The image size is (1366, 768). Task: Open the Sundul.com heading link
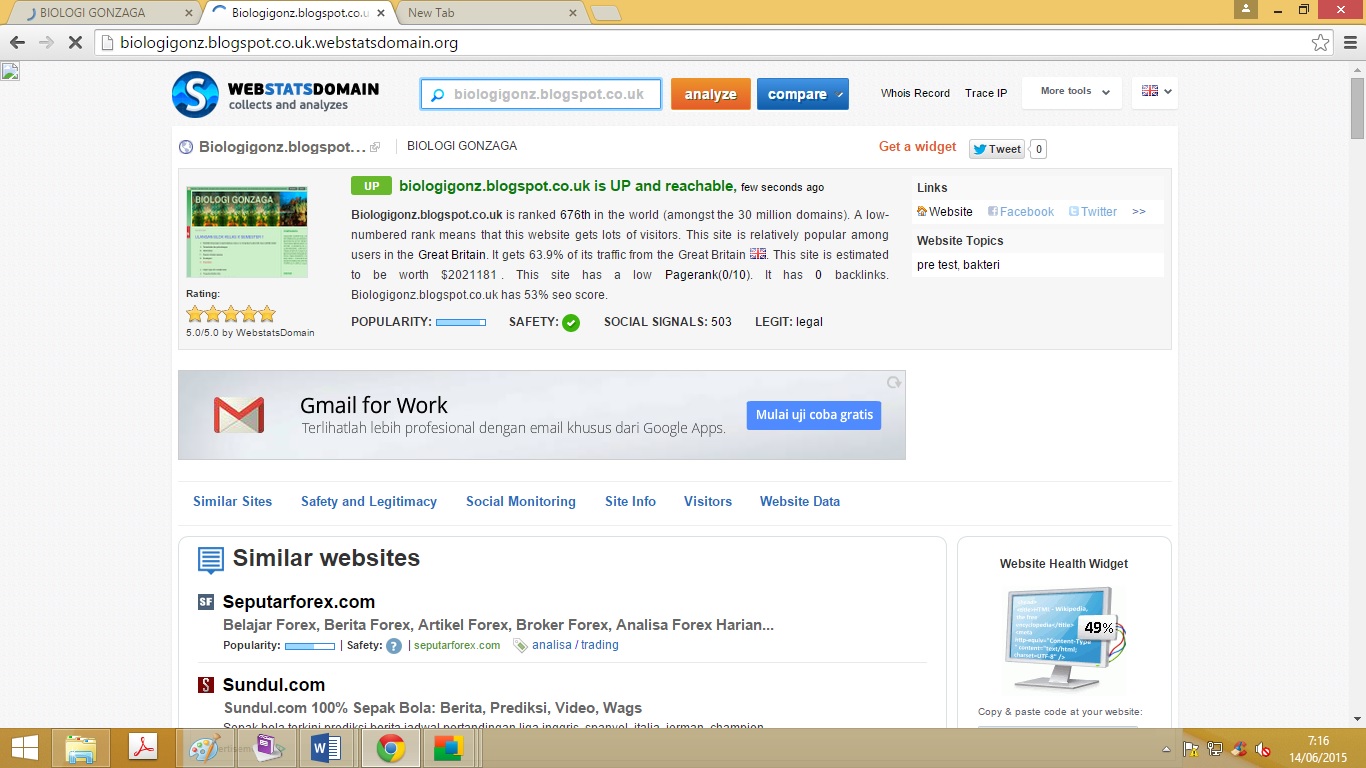pos(274,685)
